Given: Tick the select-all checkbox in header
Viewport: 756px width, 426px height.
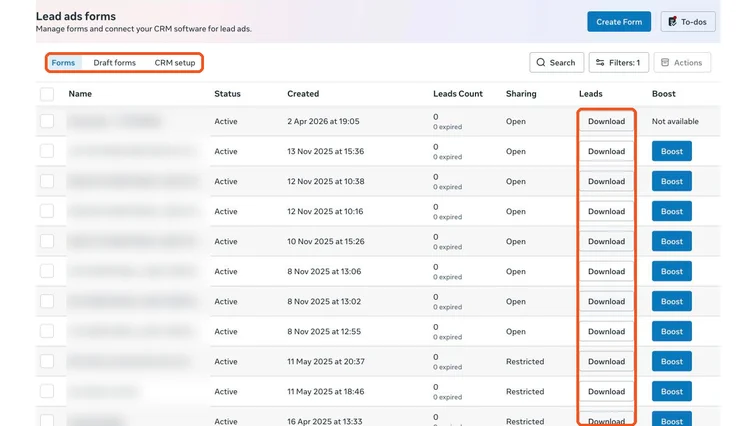Looking at the screenshot, I should [x=47, y=94].
